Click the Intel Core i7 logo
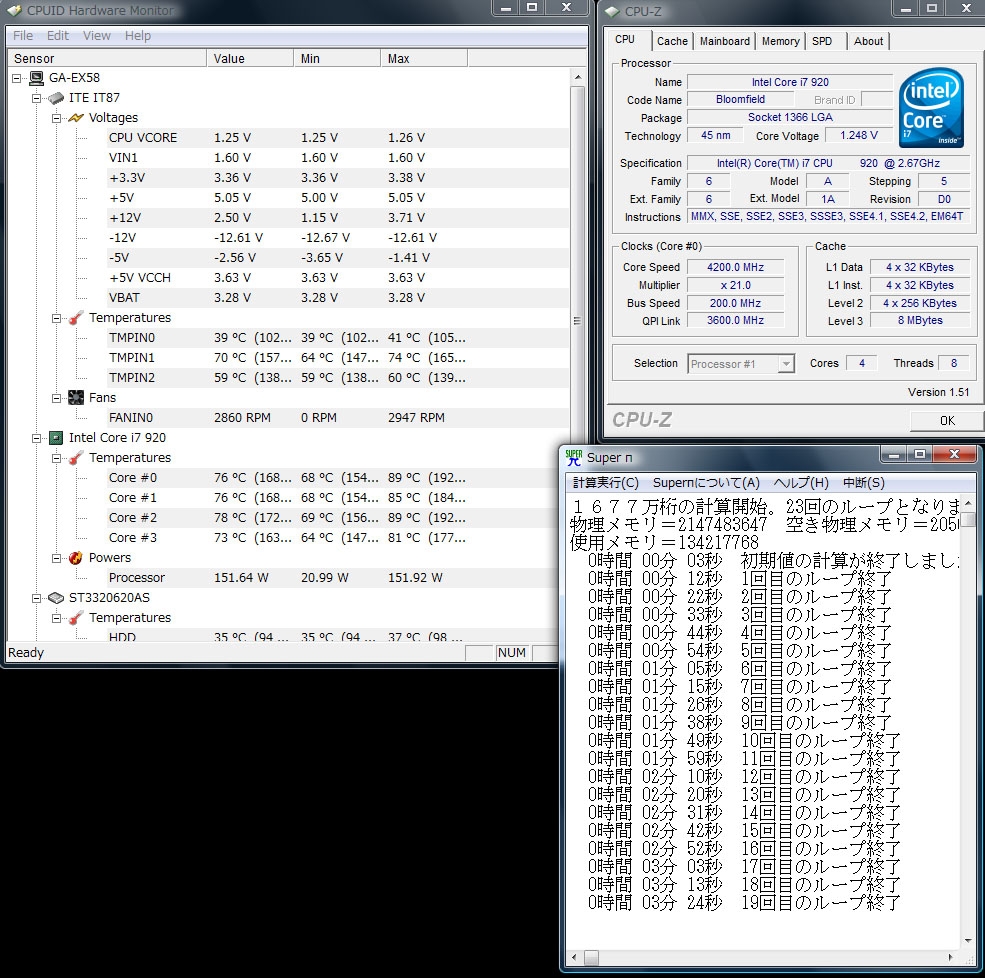The image size is (985, 978). coord(932,109)
